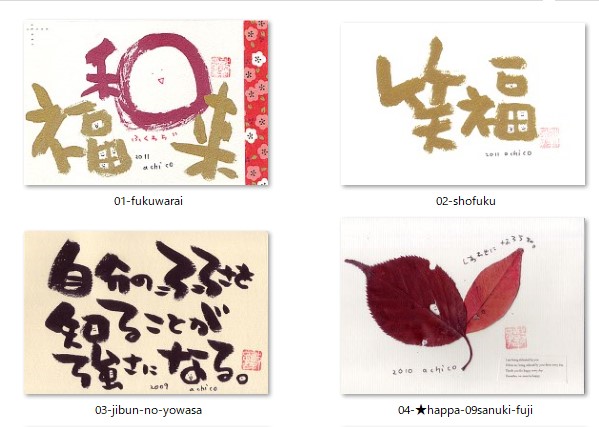This screenshot has height=427, width=599.
Task: Select the 03-jibun-no-yowasa calligraphy thumbnail
Action: coord(146,312)
